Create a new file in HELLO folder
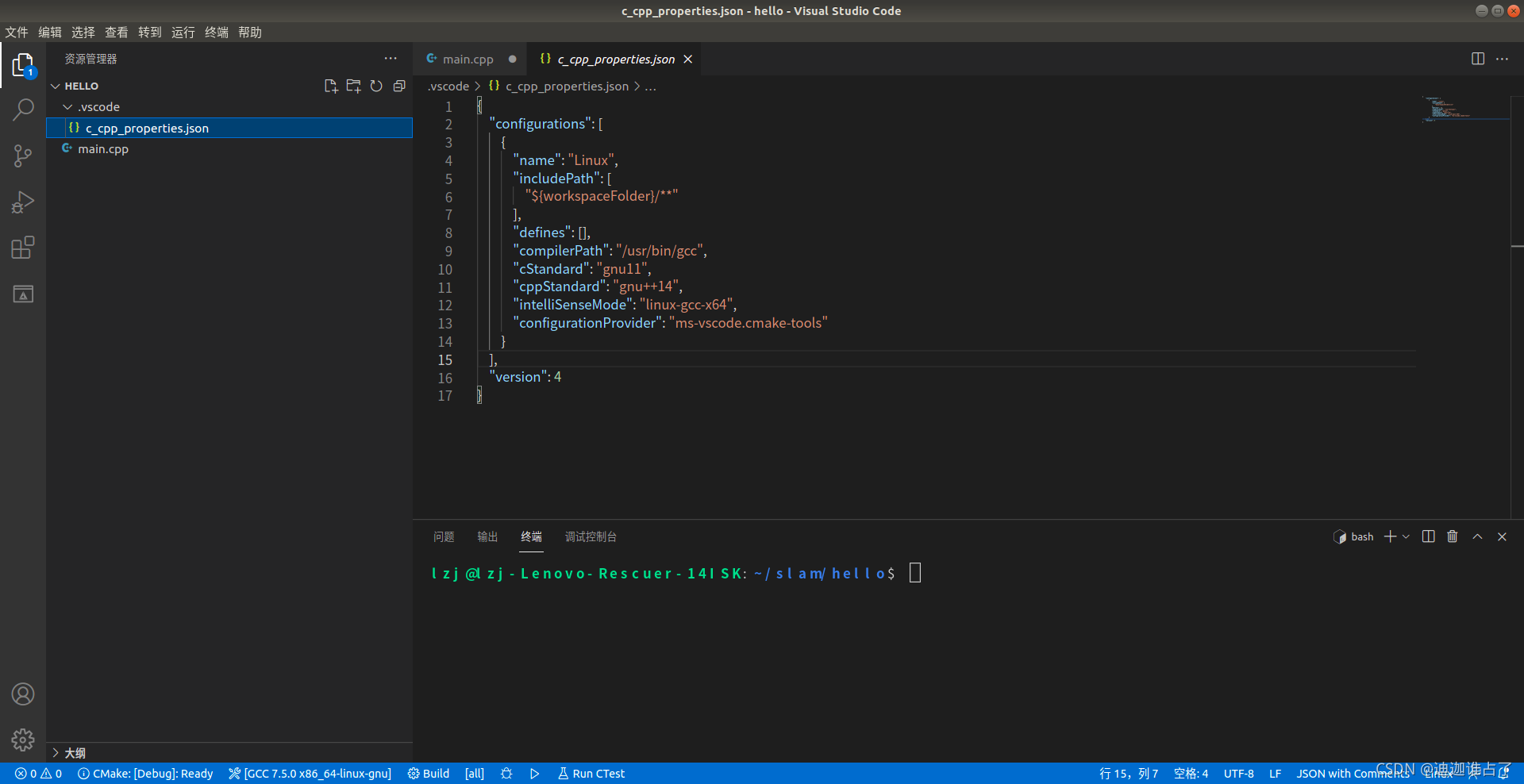The width and height of the screenshot is (1524, 784). [x=331, y=86]
